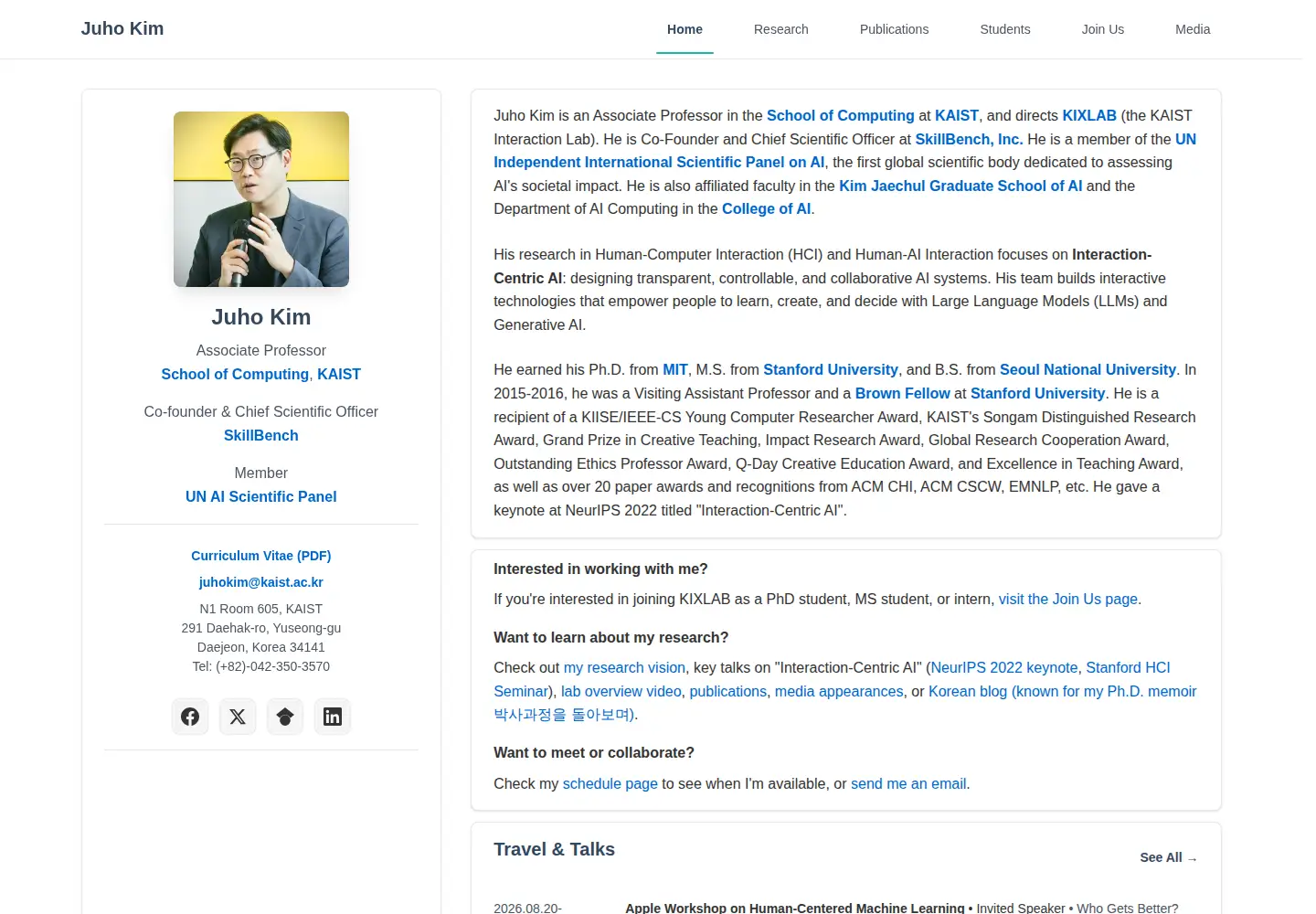Open the KIXLAB link in the bio
The height and width of the screenshot is (914, 1316).
pos(1089,115)
